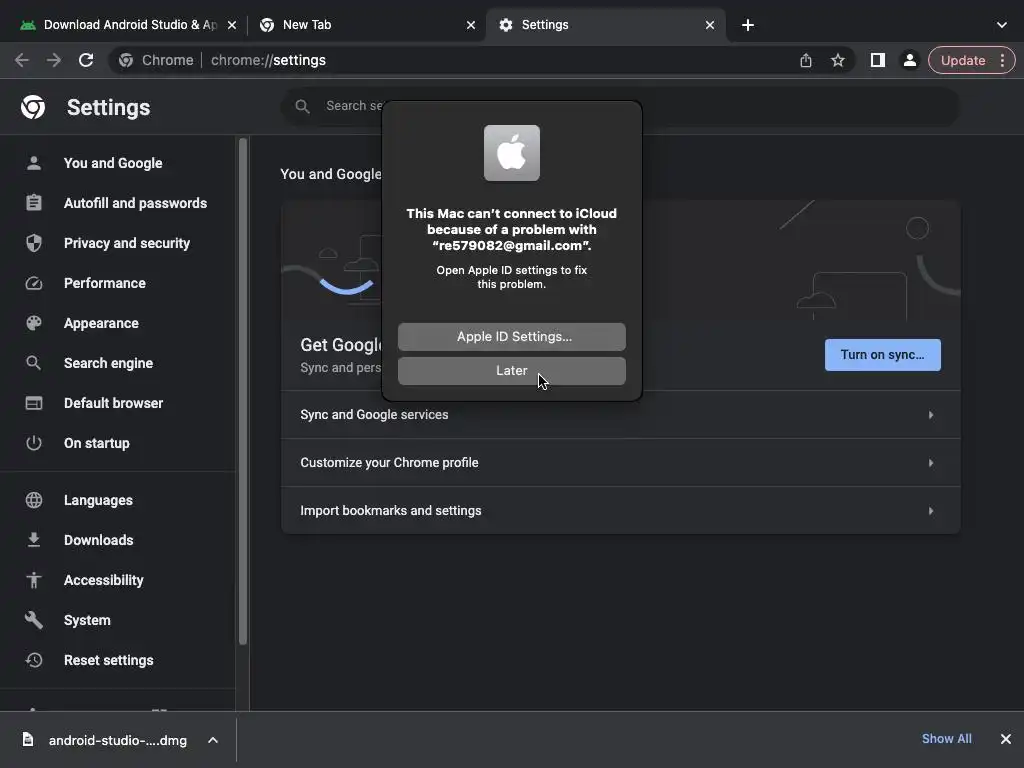Open the Chrome profile avatar icon
This screenshot has height=768, width=1024.
click(909, 60)
